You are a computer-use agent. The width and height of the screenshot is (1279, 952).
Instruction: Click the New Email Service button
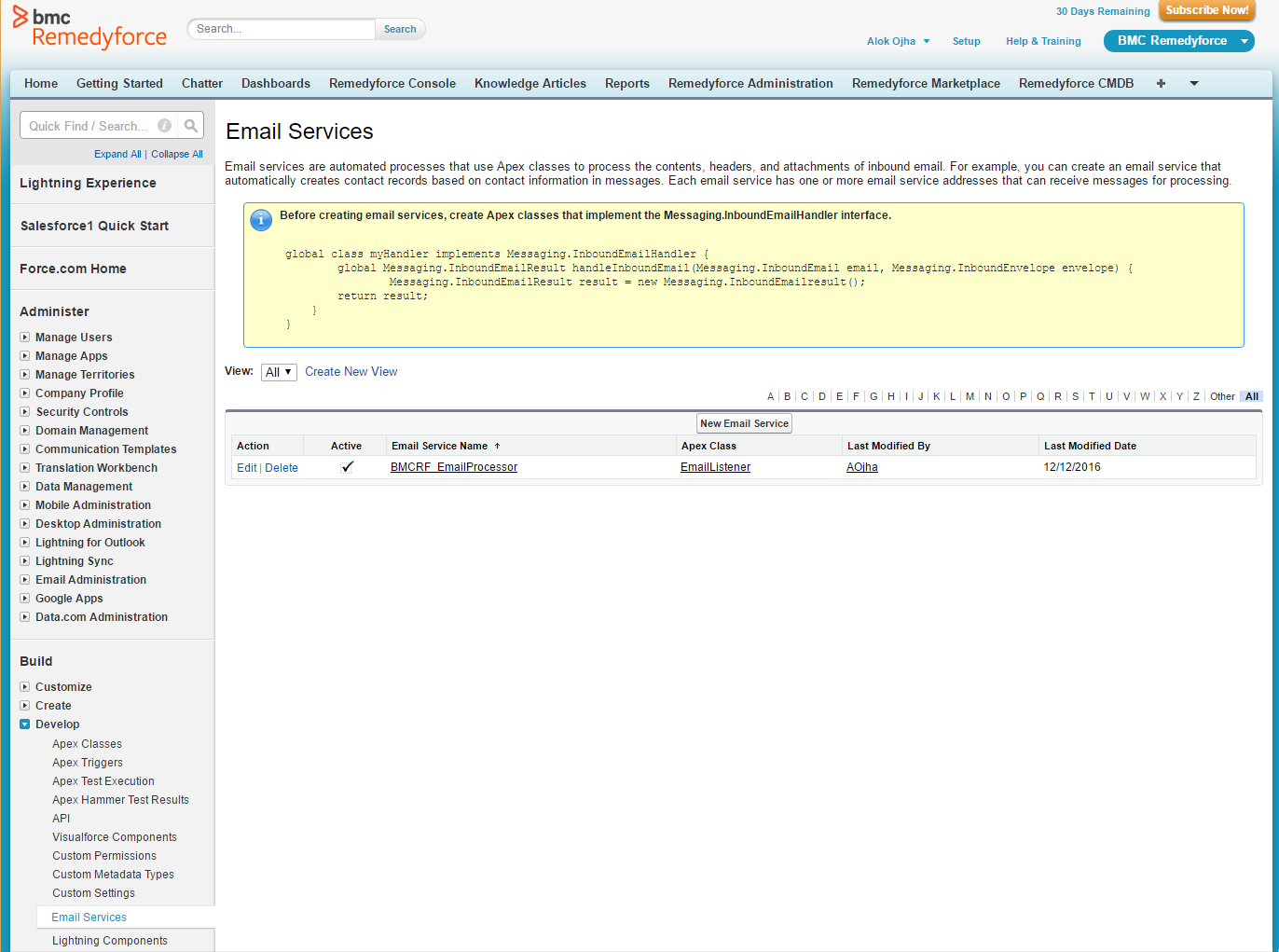coord(744,423)
